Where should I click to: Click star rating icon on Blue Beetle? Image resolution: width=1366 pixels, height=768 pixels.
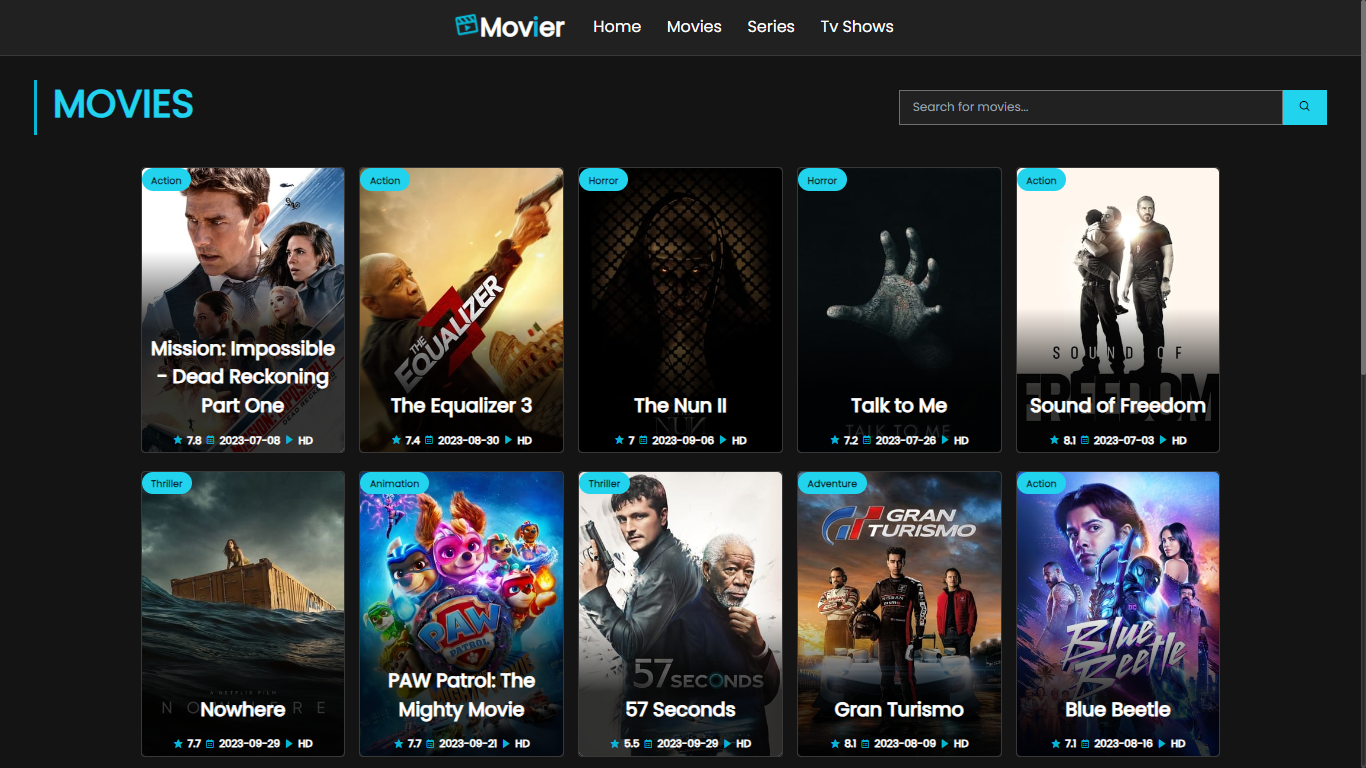point(1056,744)
